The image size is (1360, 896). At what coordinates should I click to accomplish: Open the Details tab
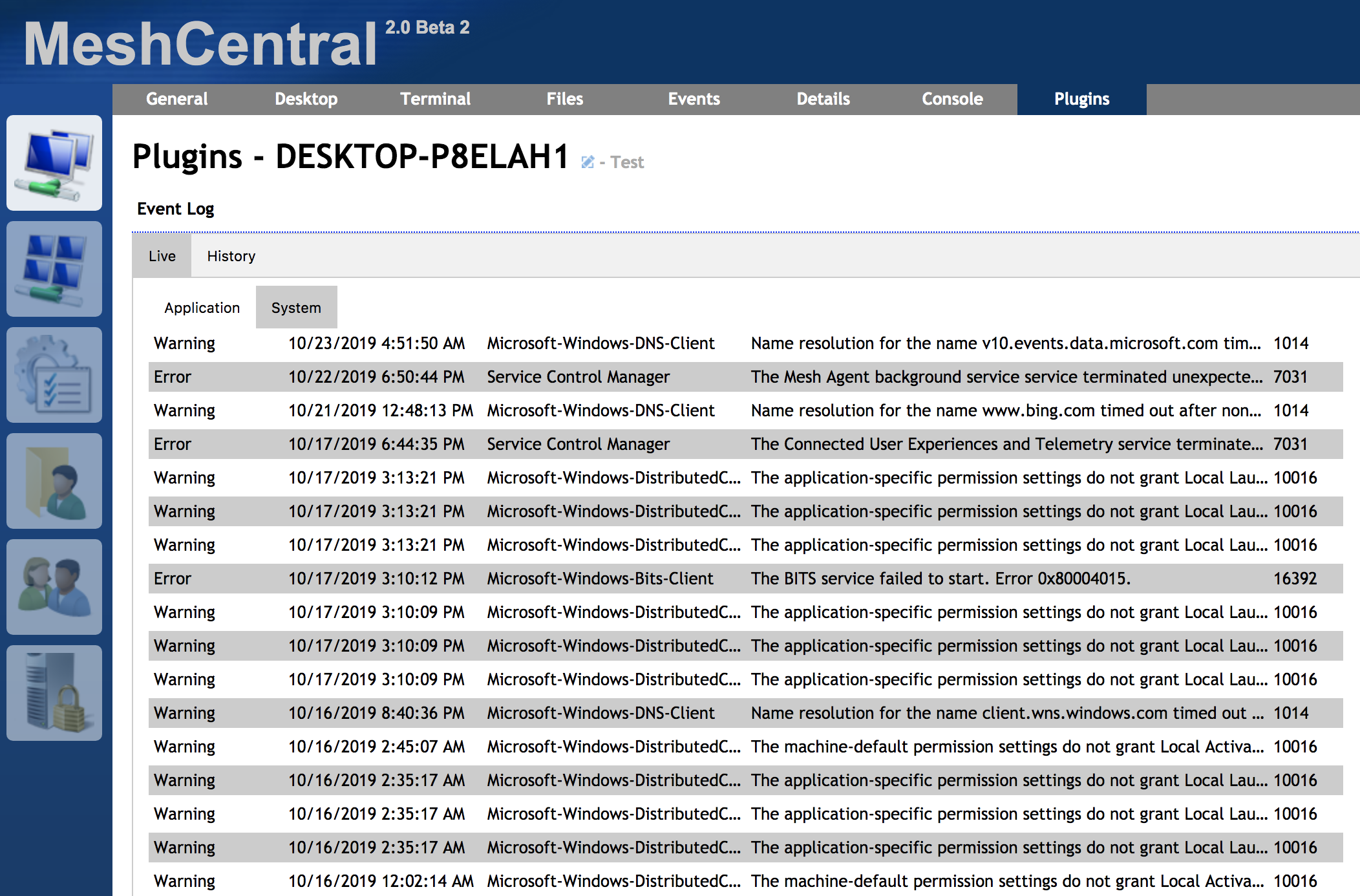click(823, 99)
